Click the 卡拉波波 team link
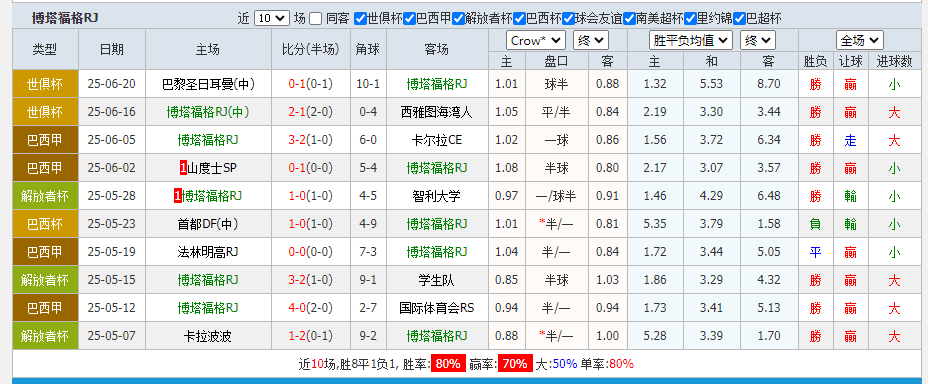Image resolution: width=928 pixels, height=384 pixels. 208,336
